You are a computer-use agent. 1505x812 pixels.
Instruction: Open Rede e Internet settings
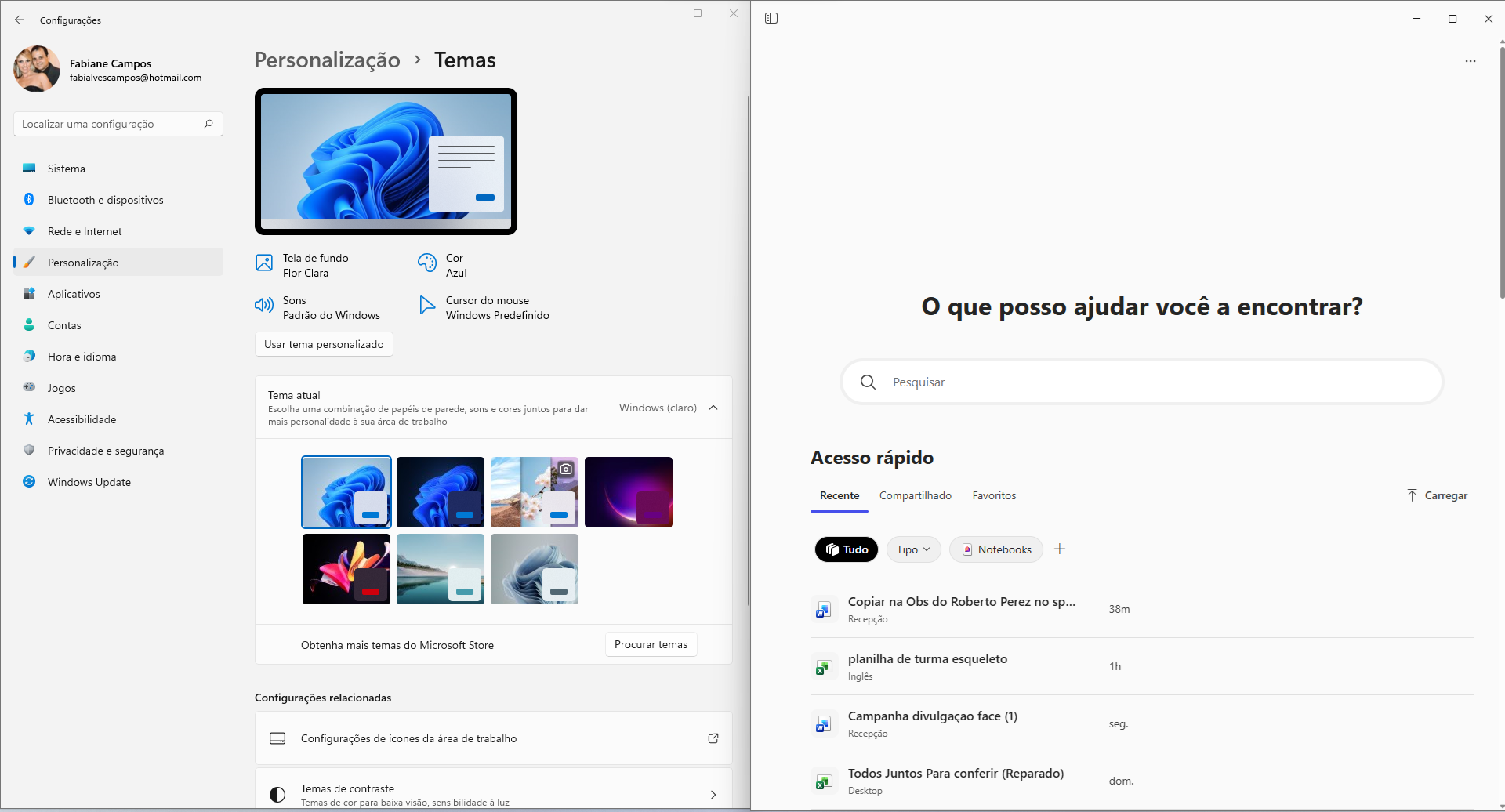118,231
